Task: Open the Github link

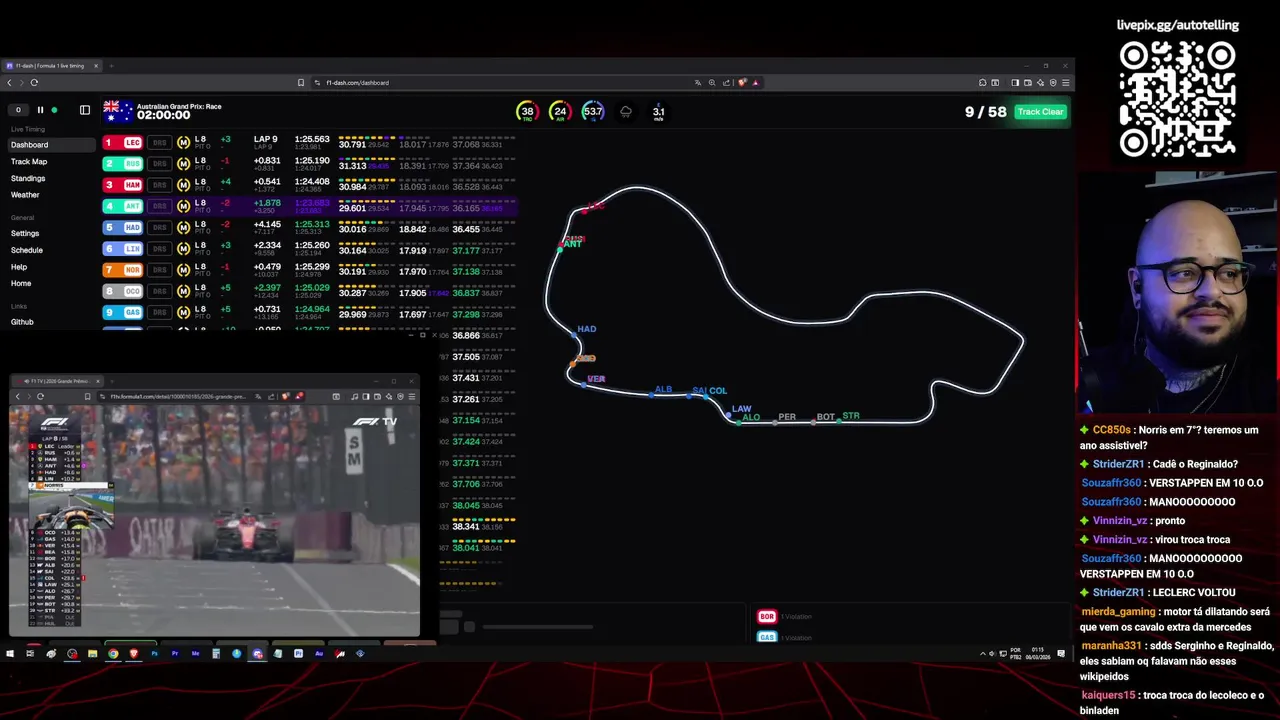Action: (22, 322)
